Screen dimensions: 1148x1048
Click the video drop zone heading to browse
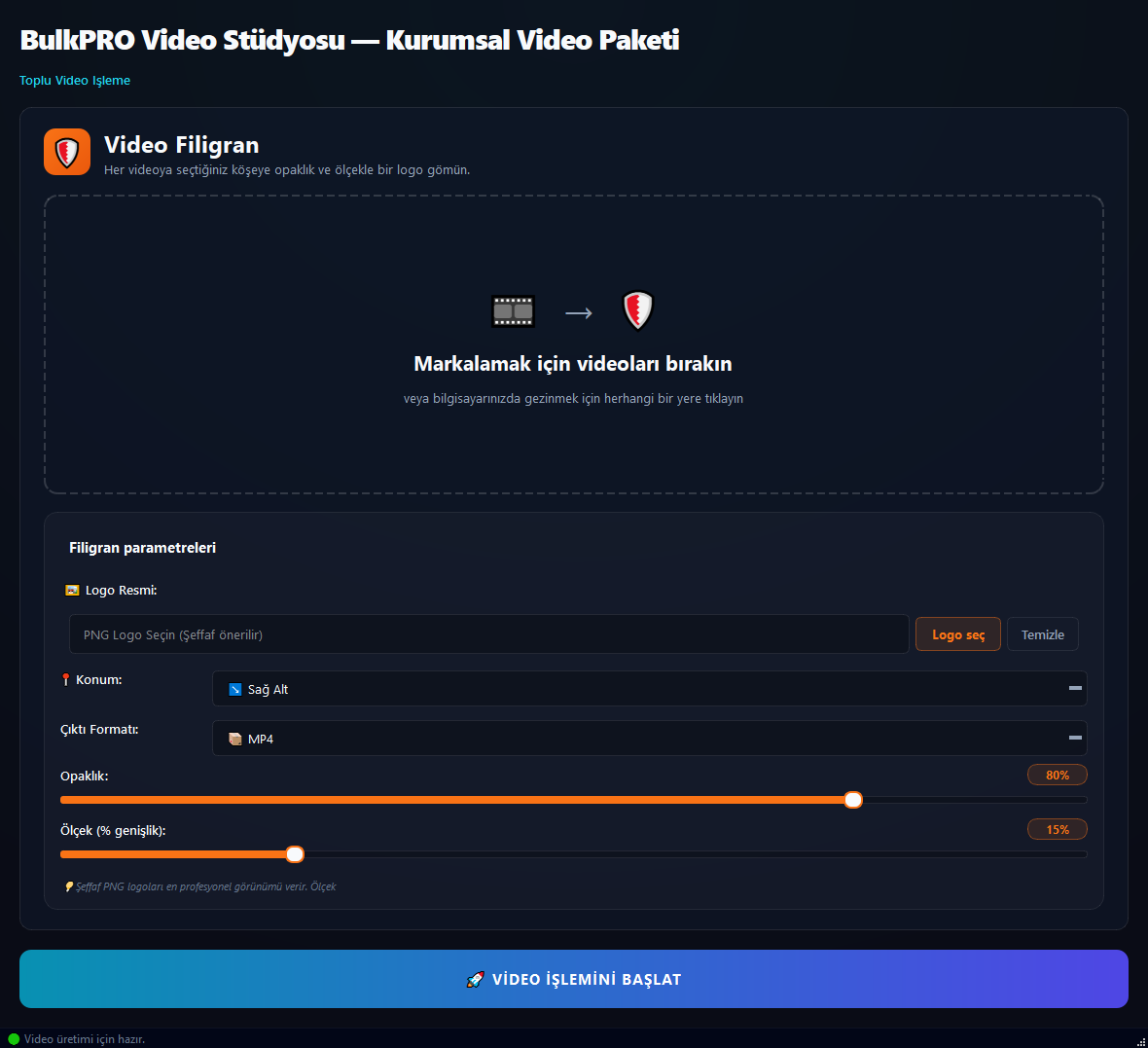(572, 364)
